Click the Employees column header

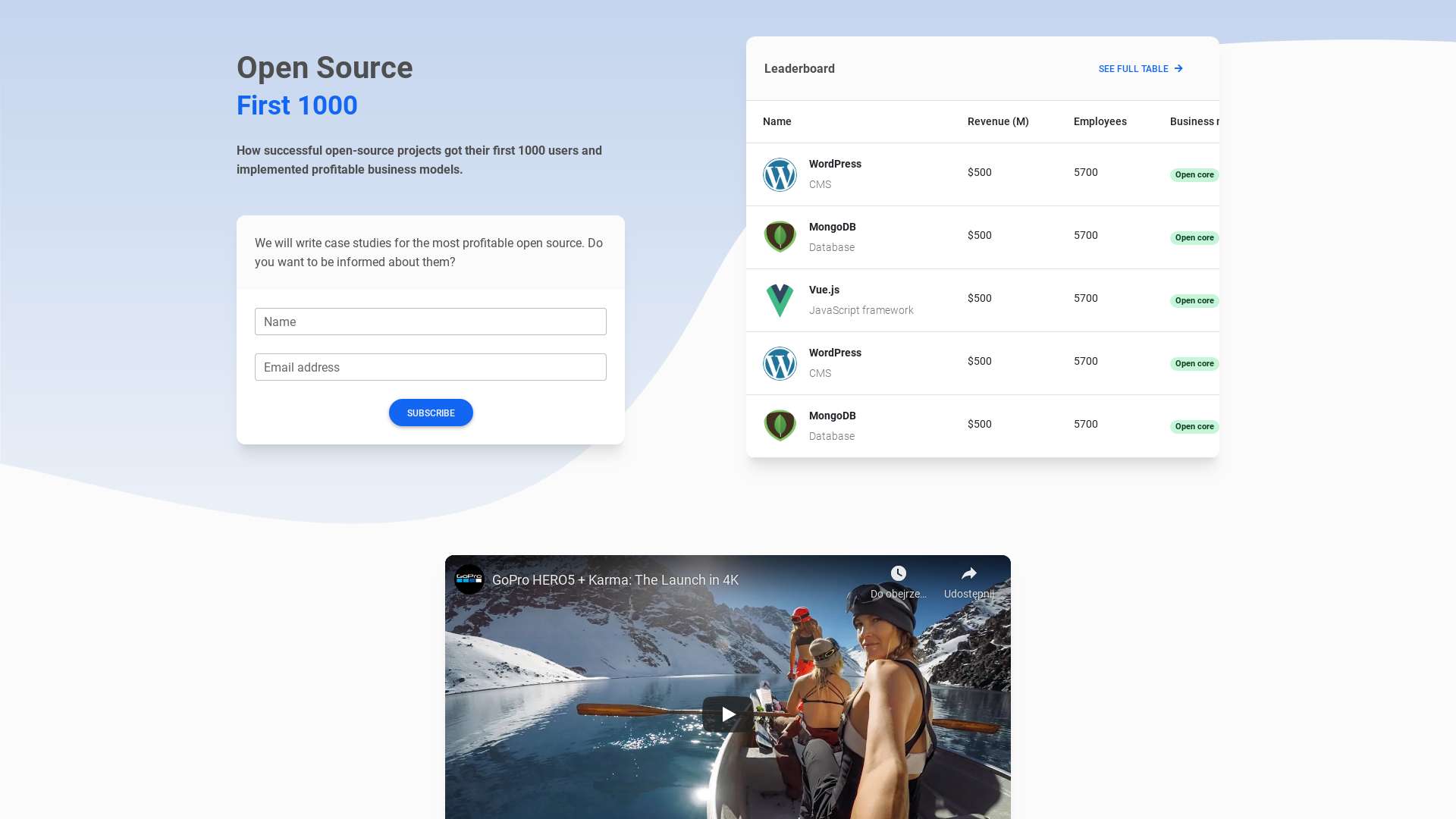pyautogui.click(x=1100, y=121)
